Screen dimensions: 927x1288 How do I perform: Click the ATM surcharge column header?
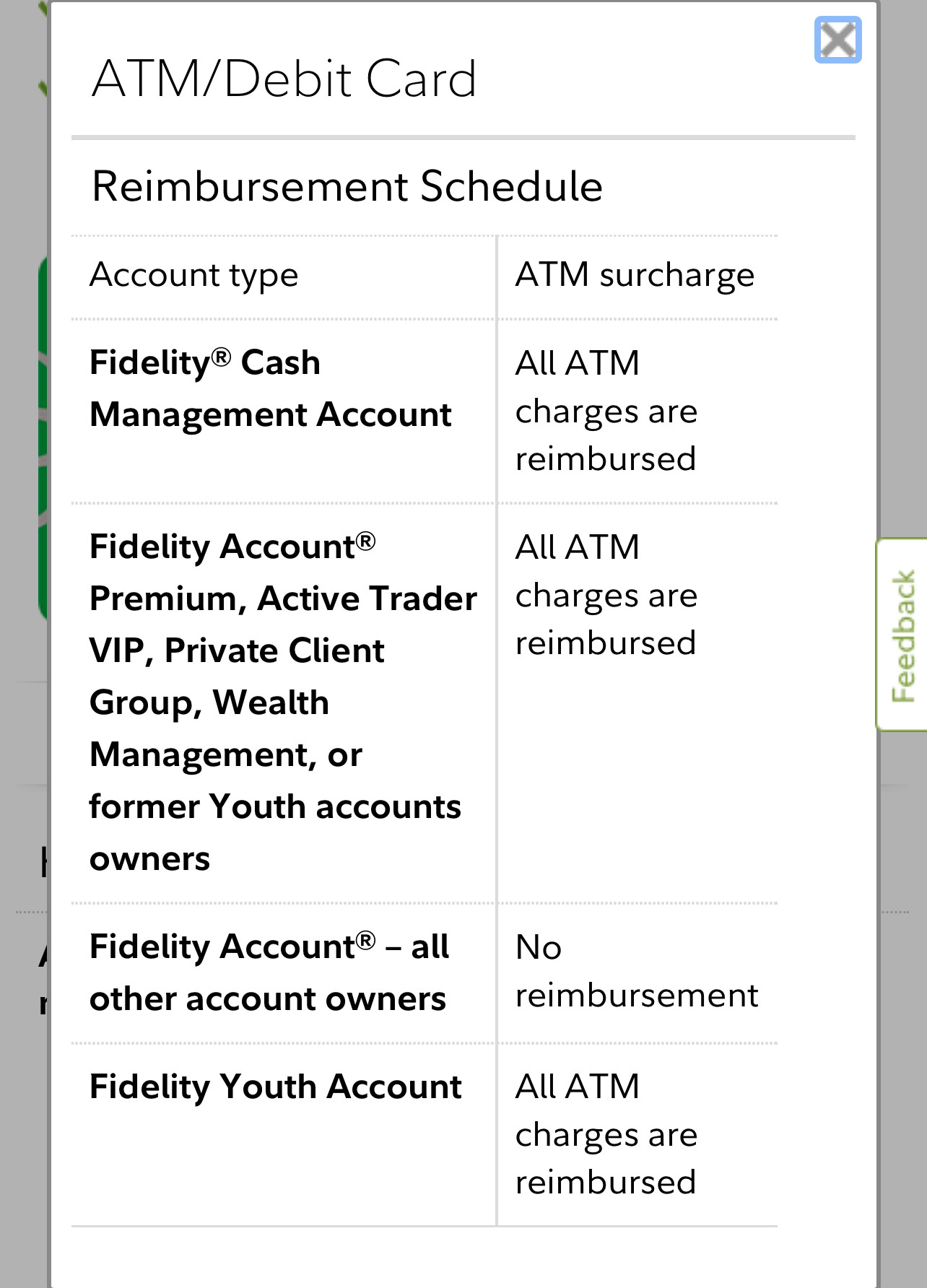tap(635, 275)
